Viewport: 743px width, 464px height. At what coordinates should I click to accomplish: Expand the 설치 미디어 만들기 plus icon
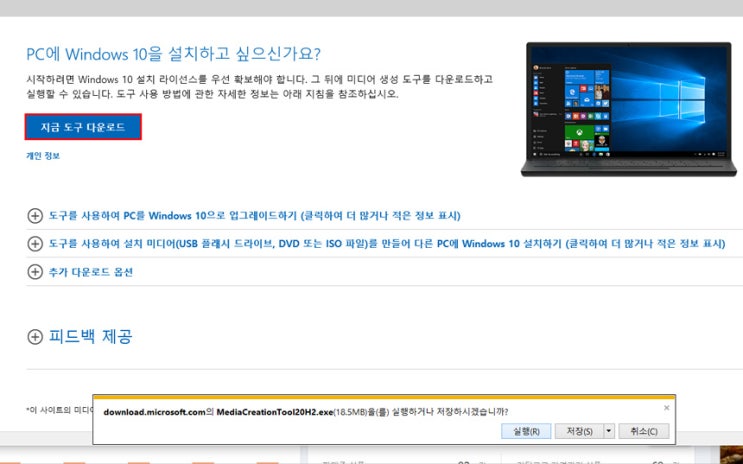click(35, 244)
